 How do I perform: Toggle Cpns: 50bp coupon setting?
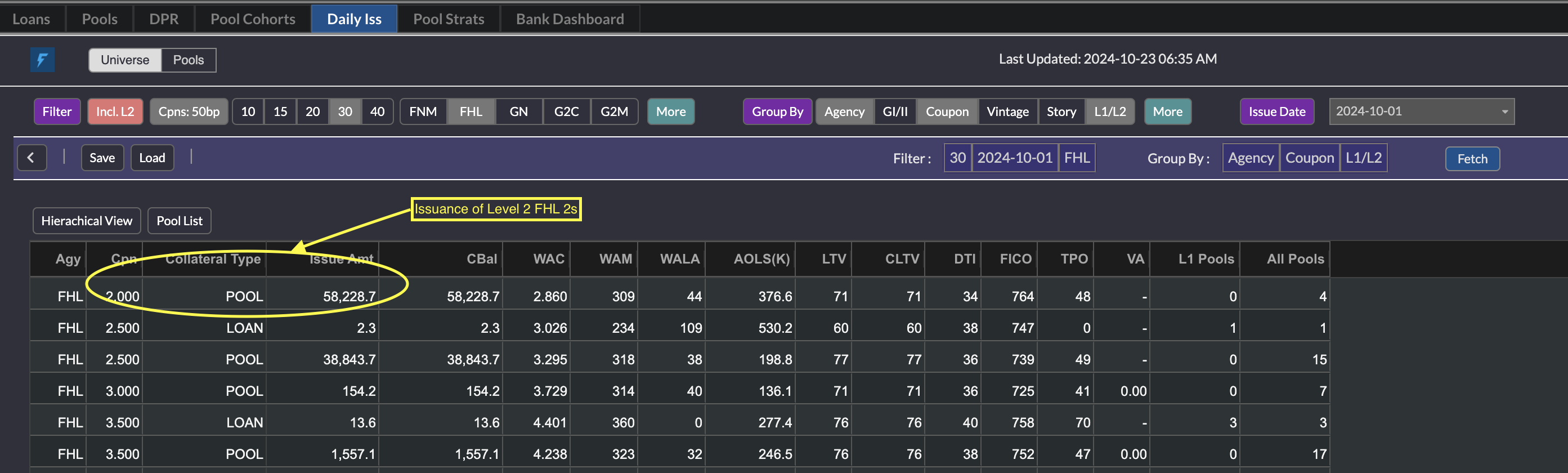[189, 111]
